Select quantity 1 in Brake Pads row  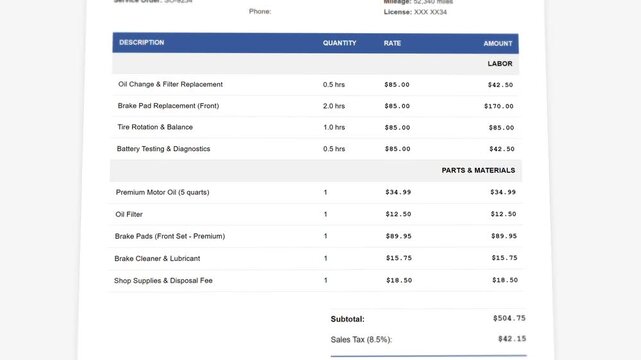325,236
